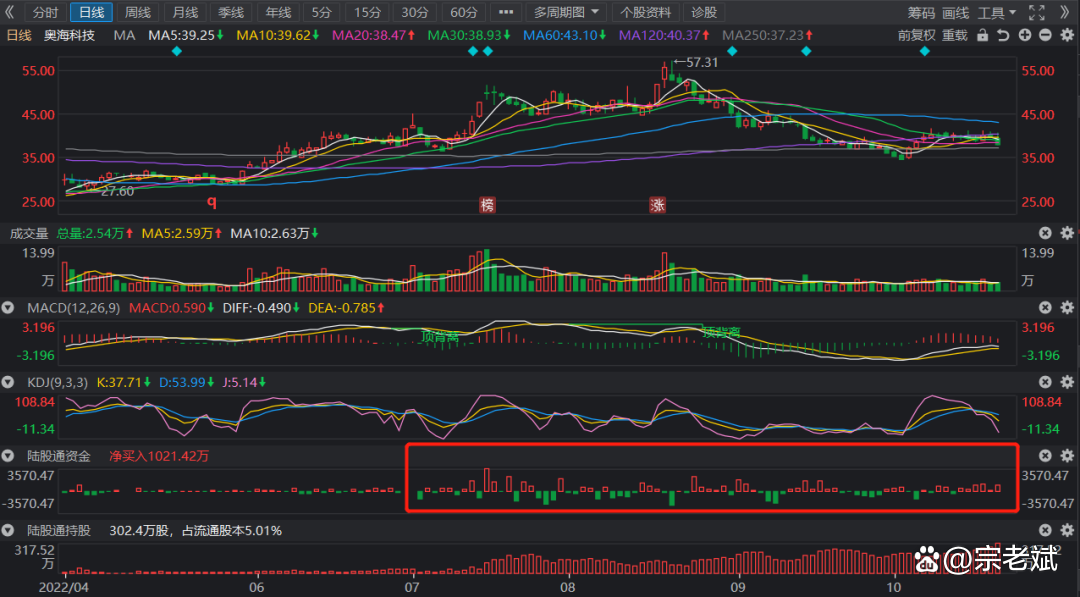Image resolution: width=1080 pixels, height=597 pixels.
Task: Toggle 前复权 price adjustment mode
Action: [x=916, y=35]
